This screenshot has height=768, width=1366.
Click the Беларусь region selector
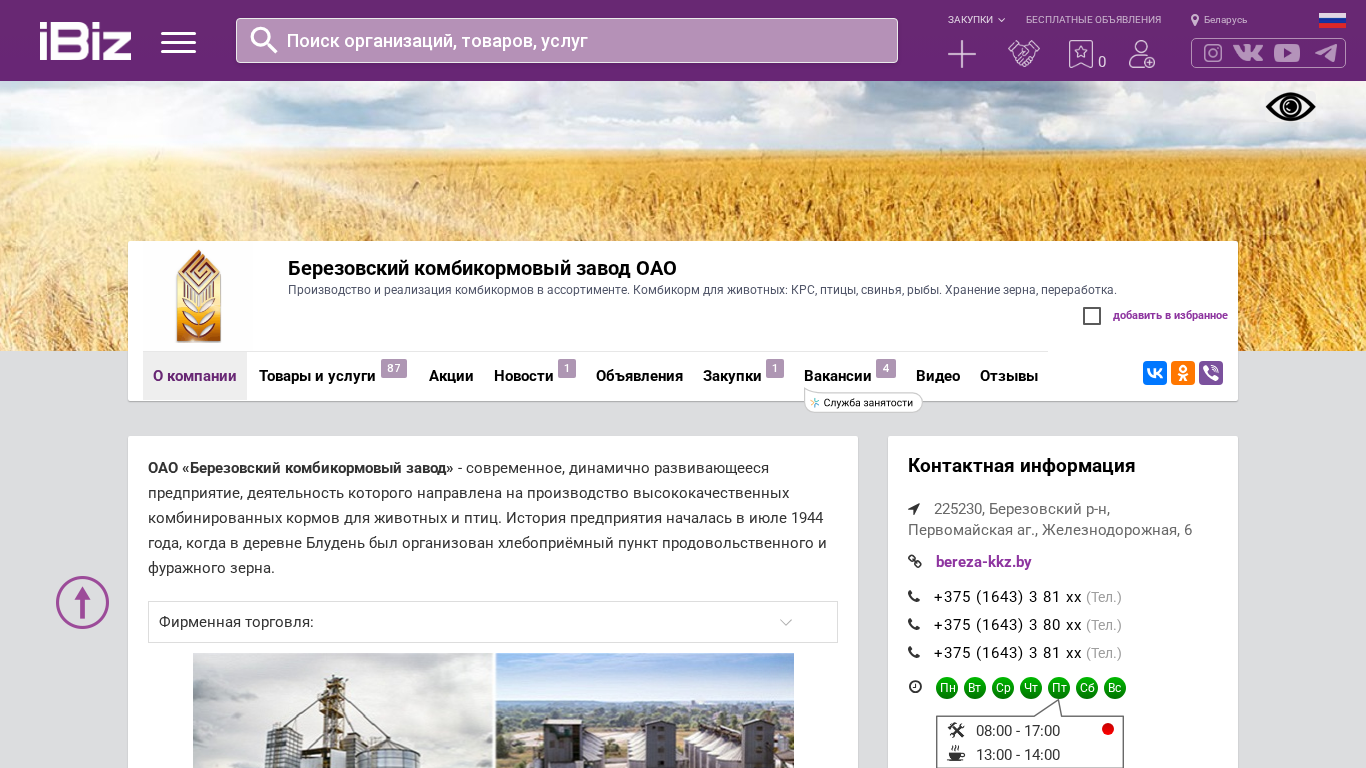coord(1225,20)
